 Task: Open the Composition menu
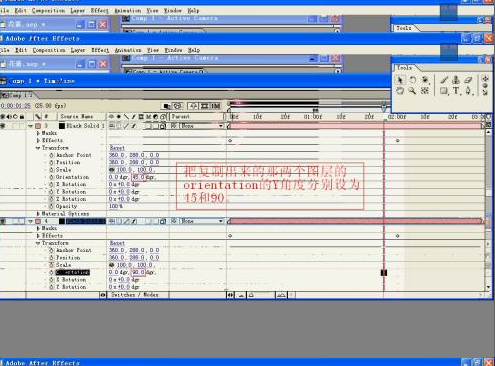[49, 50]
